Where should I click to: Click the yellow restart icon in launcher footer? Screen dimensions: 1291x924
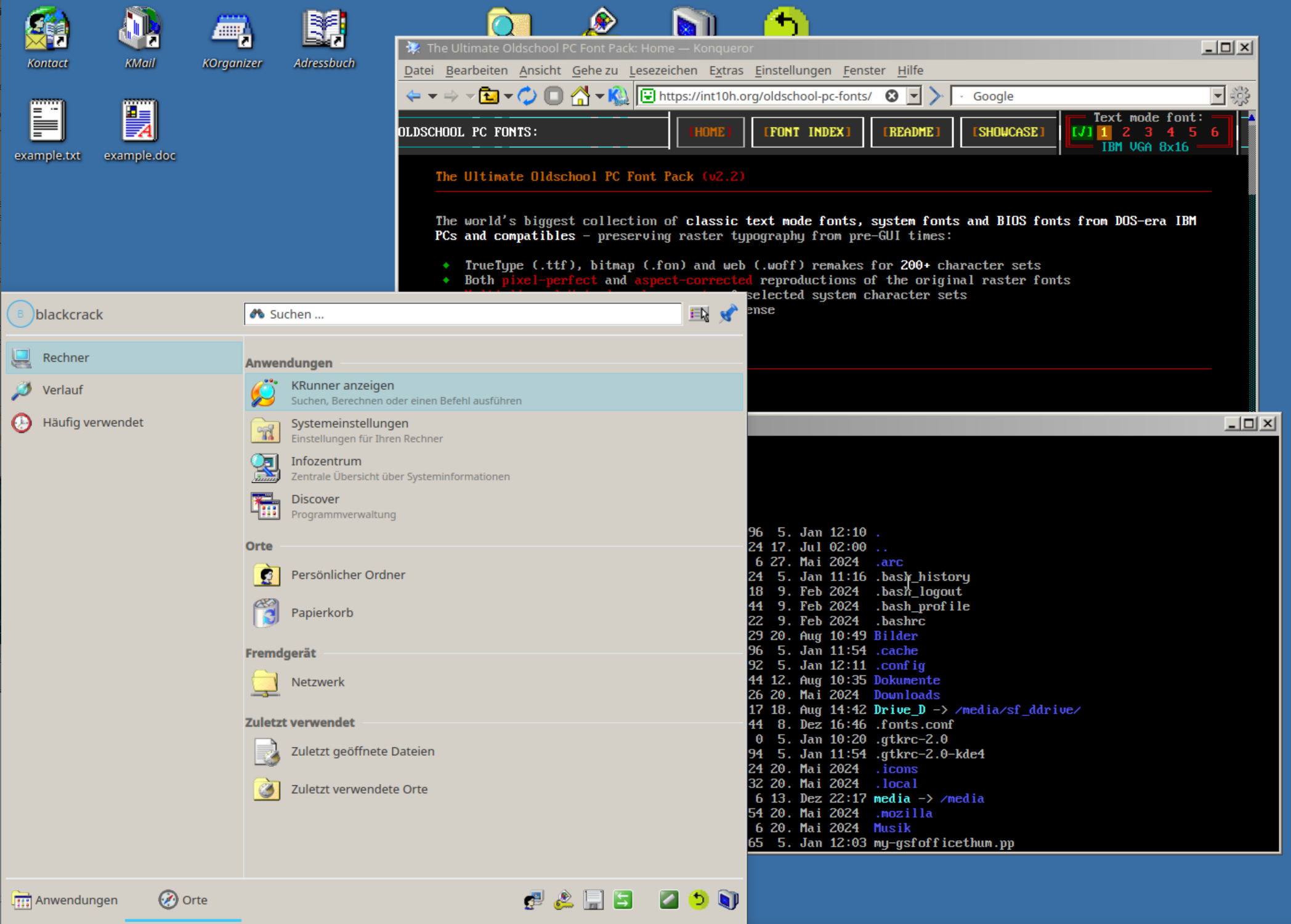(x=698, y=900)
